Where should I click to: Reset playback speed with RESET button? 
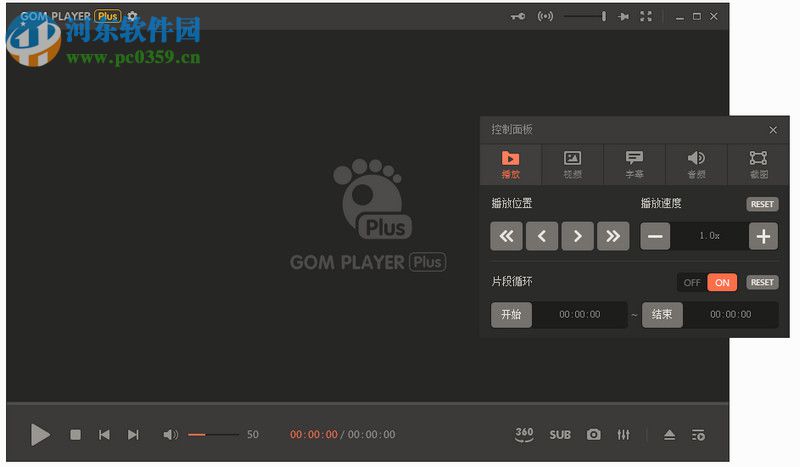[762, 204]
